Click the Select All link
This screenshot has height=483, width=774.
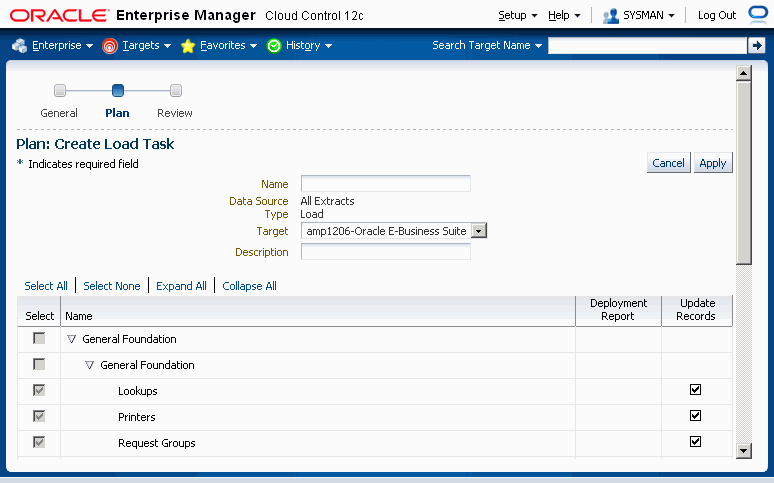(x=46, y=286)
